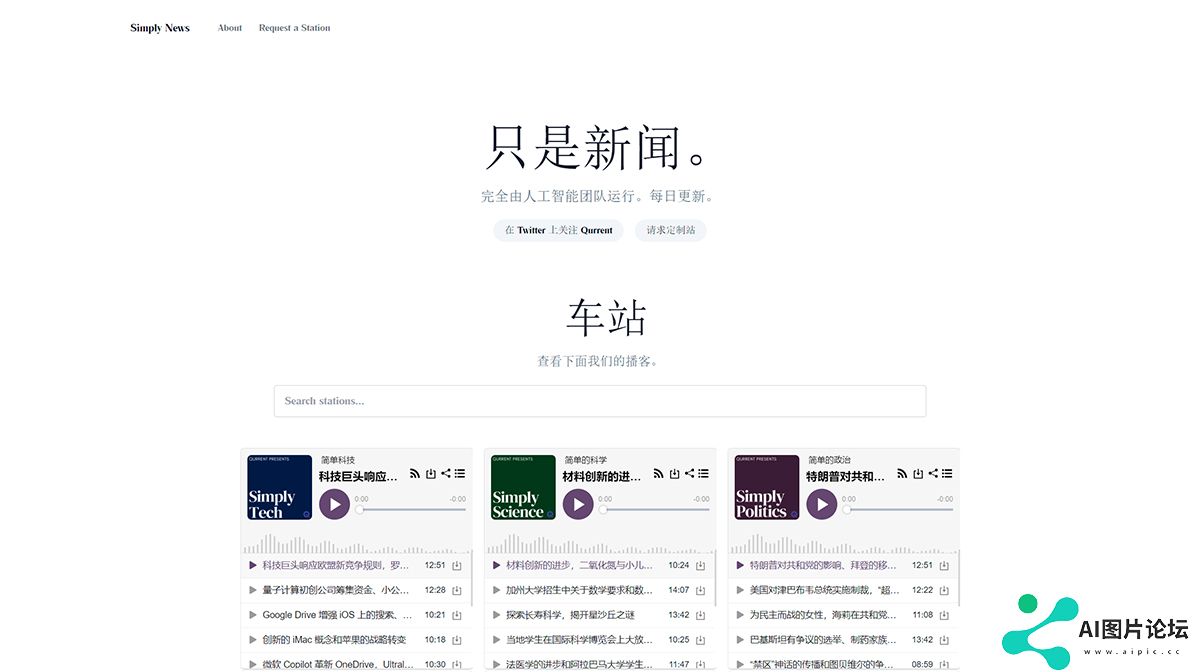Viewport: 1200px width, 672px height.
Task: Toggle episode list on Simply Politics player
Action: click(x=947, y=474)
